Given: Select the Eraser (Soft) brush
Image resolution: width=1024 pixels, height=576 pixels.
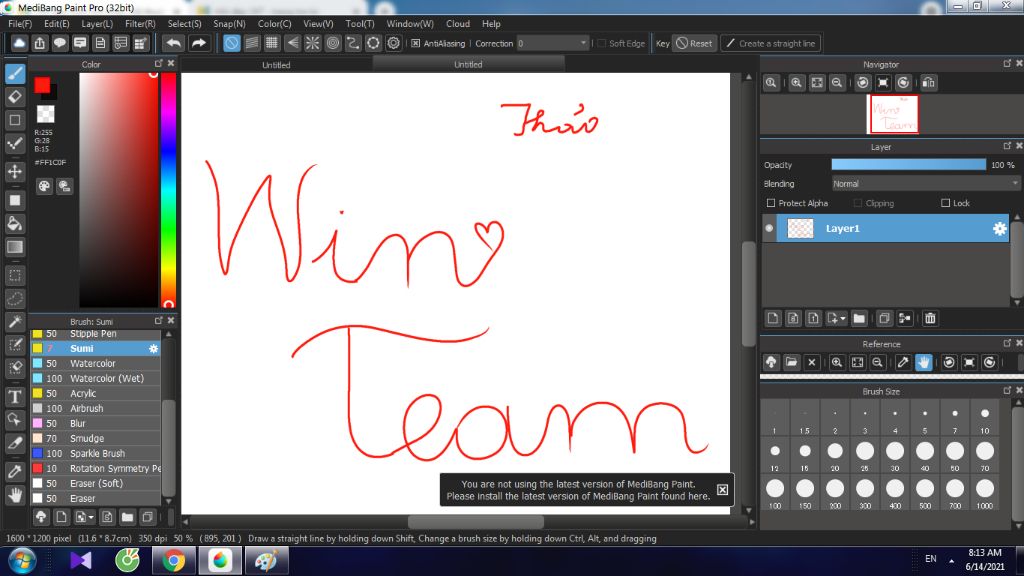Looking at the screenshot, I should 96,483.
